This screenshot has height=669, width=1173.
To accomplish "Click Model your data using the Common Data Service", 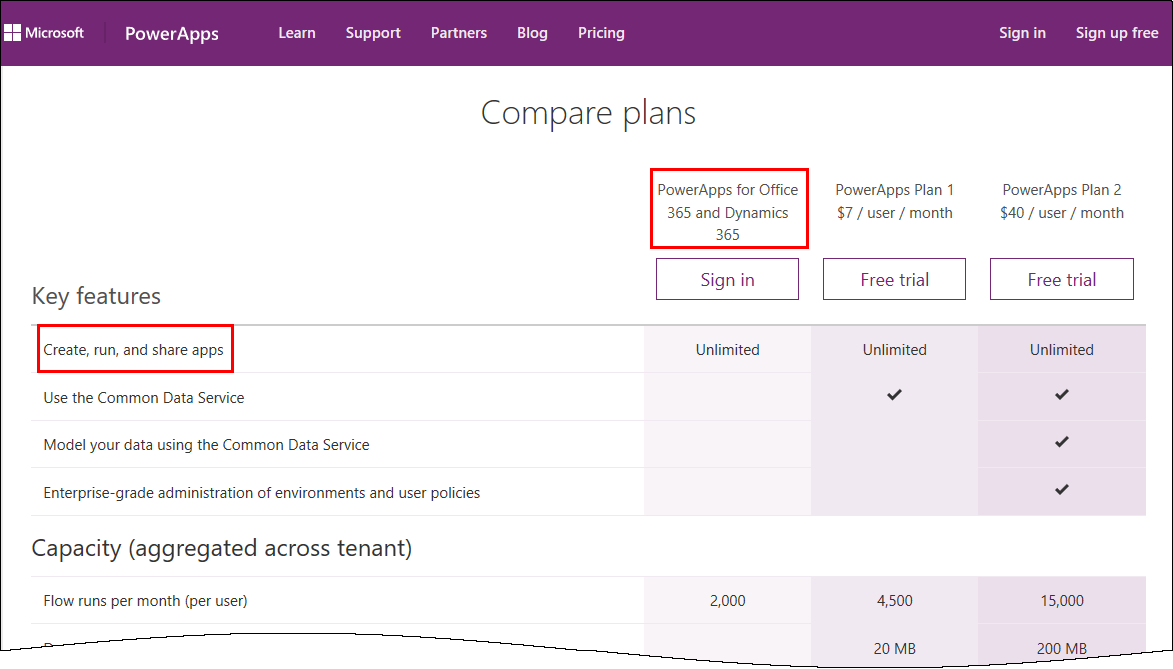I will coord(206,445).
